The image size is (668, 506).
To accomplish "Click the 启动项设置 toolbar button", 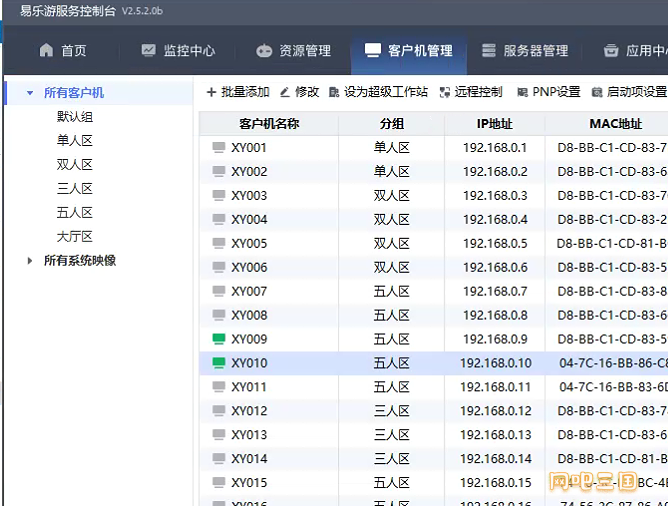I will pos(629,92).
